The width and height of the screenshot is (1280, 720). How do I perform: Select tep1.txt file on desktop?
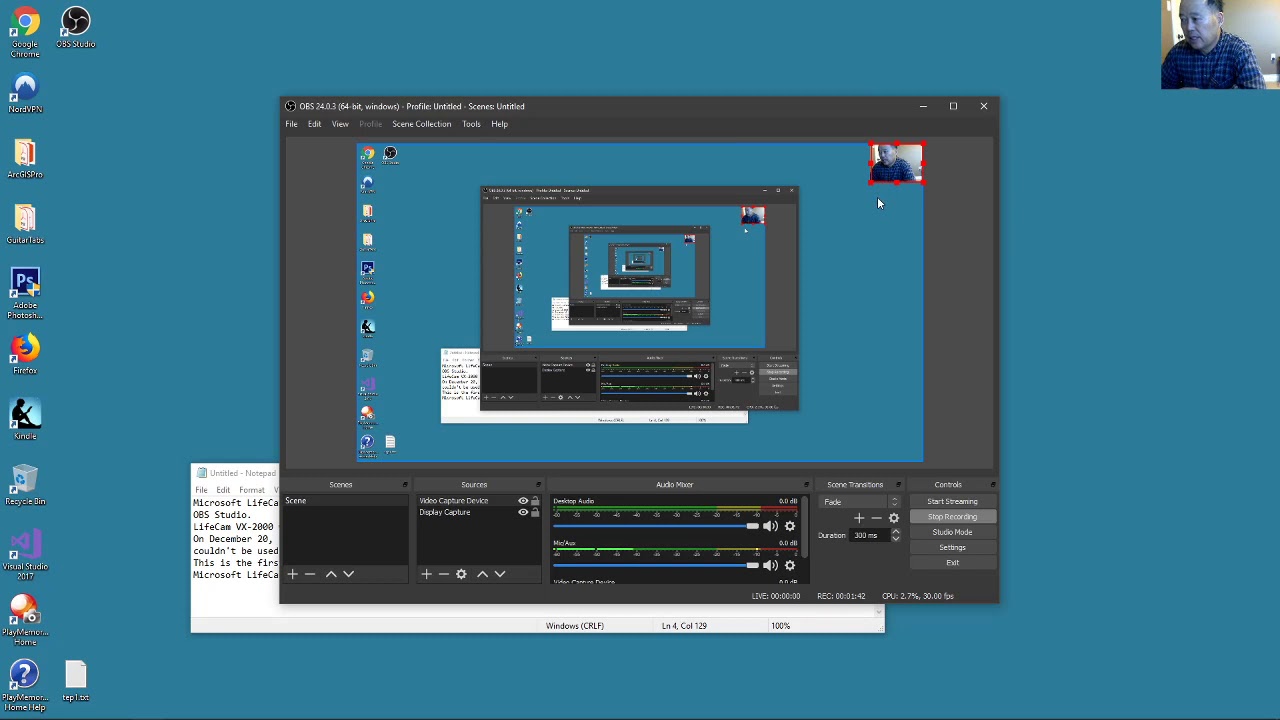(x=76, y=681)
